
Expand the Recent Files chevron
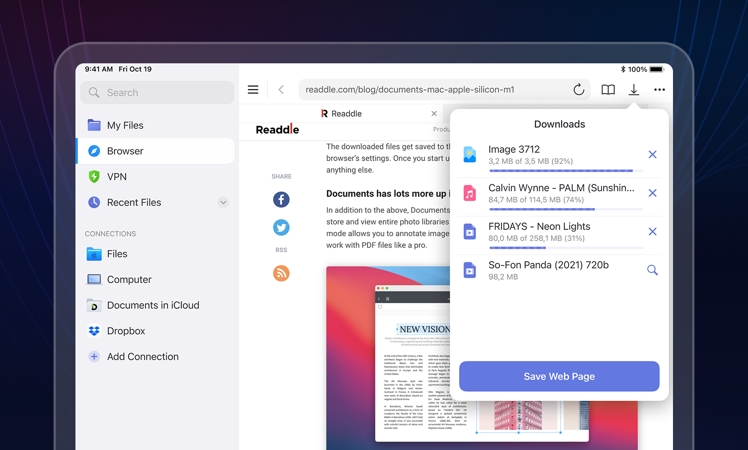point(223,203)
